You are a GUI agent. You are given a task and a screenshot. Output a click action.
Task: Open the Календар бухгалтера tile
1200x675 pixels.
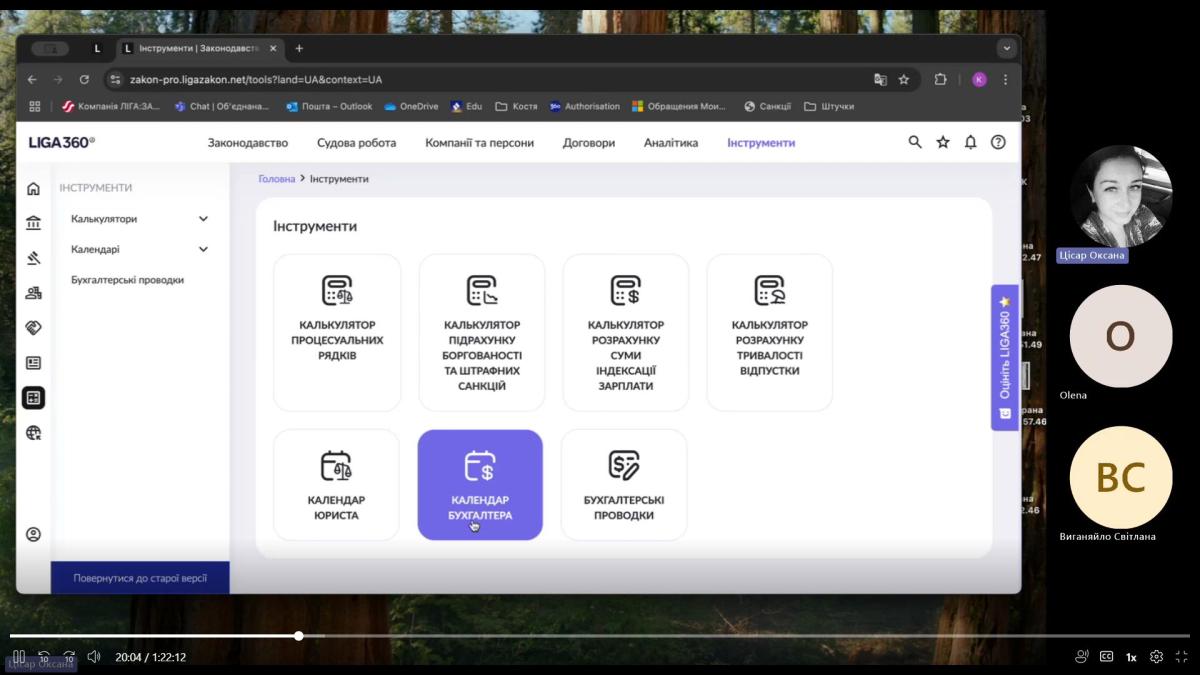(x=480, y=485)
